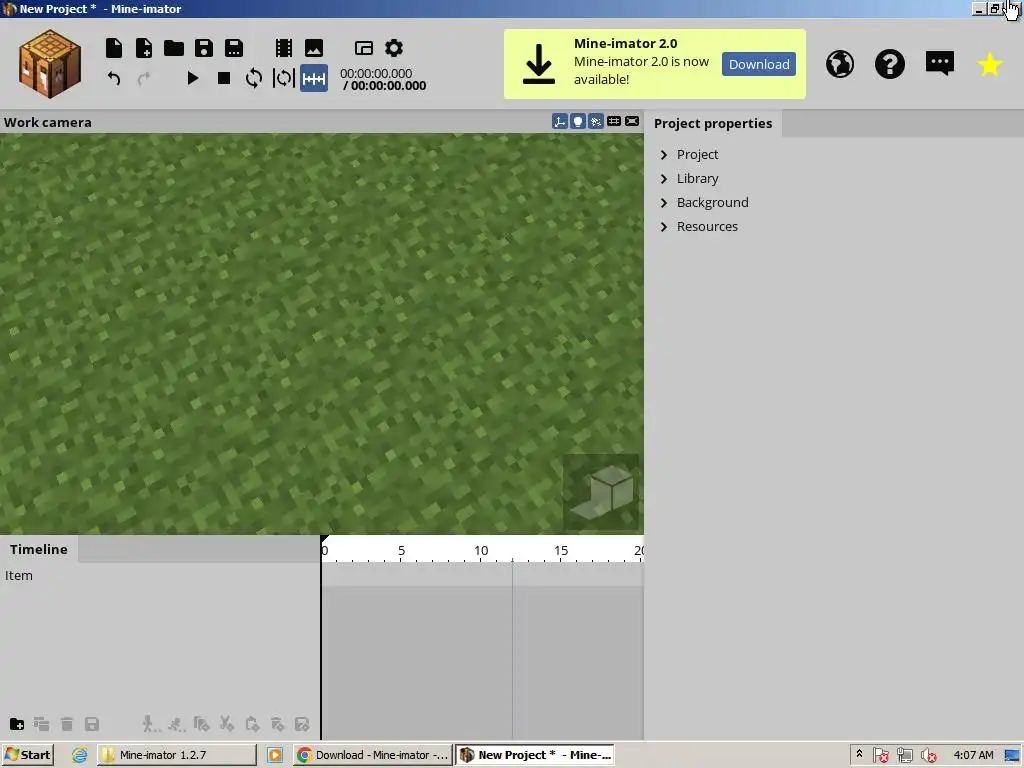
Task: Click the Item column header
Action: [x=18, y=575]
